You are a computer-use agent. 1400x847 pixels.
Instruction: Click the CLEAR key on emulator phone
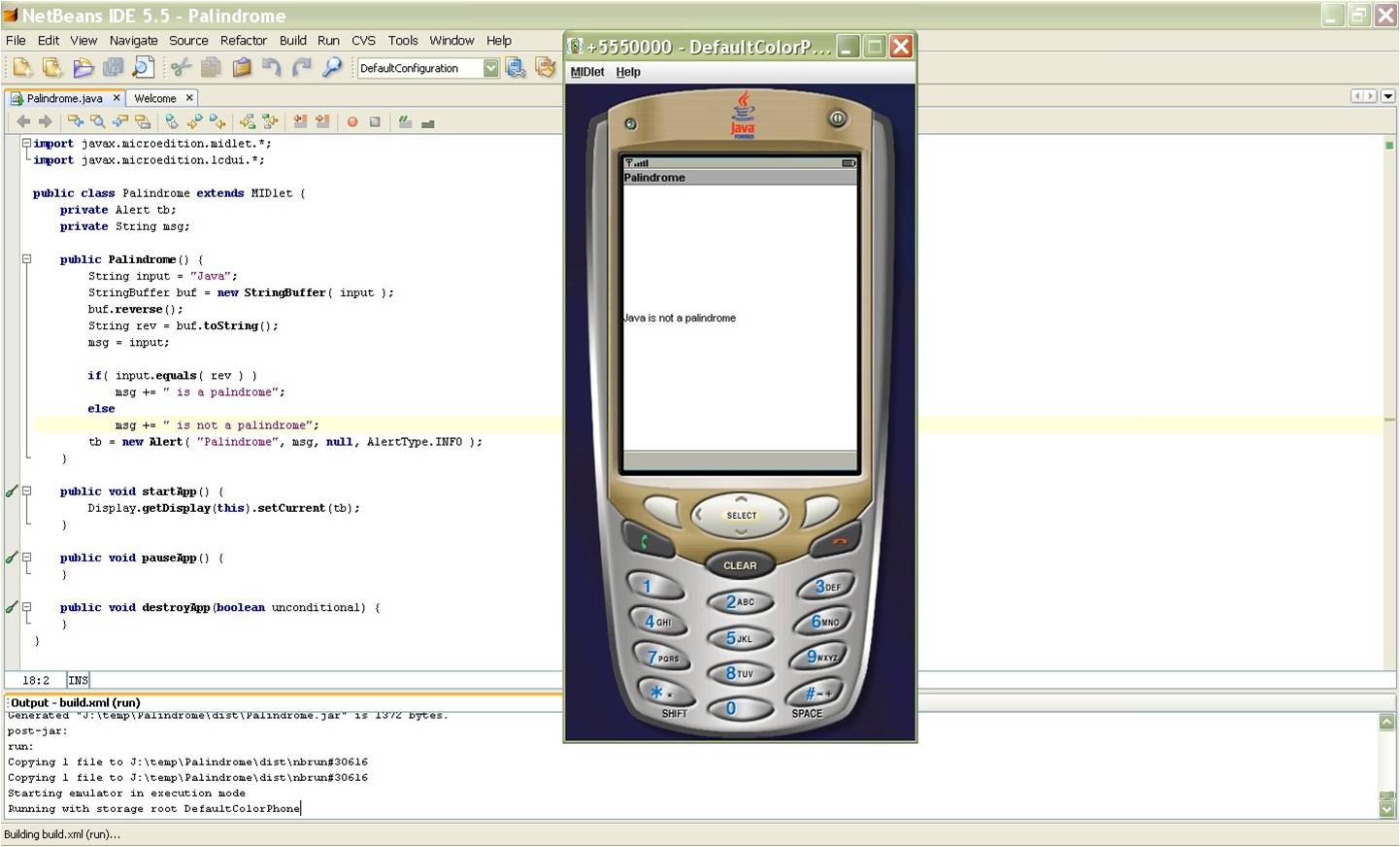740,565
